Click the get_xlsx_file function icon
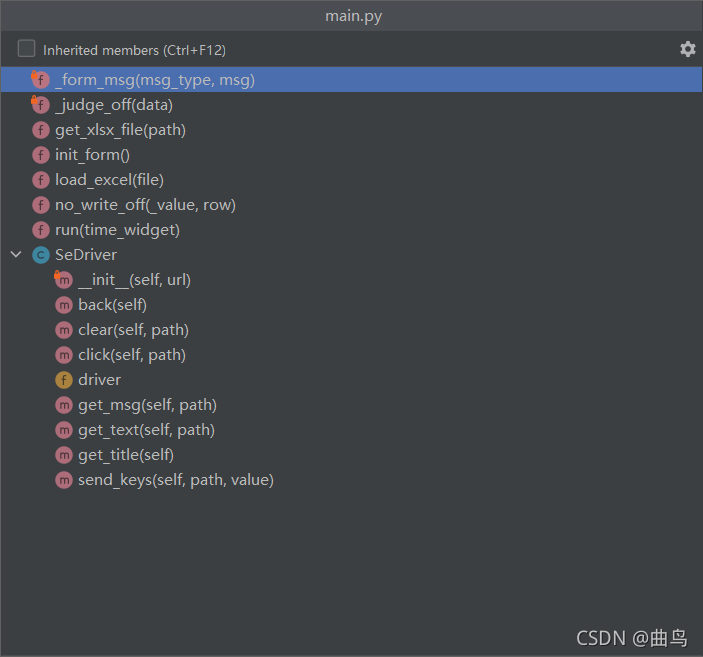Screen dimensions: 703x657 coord(40,130)
